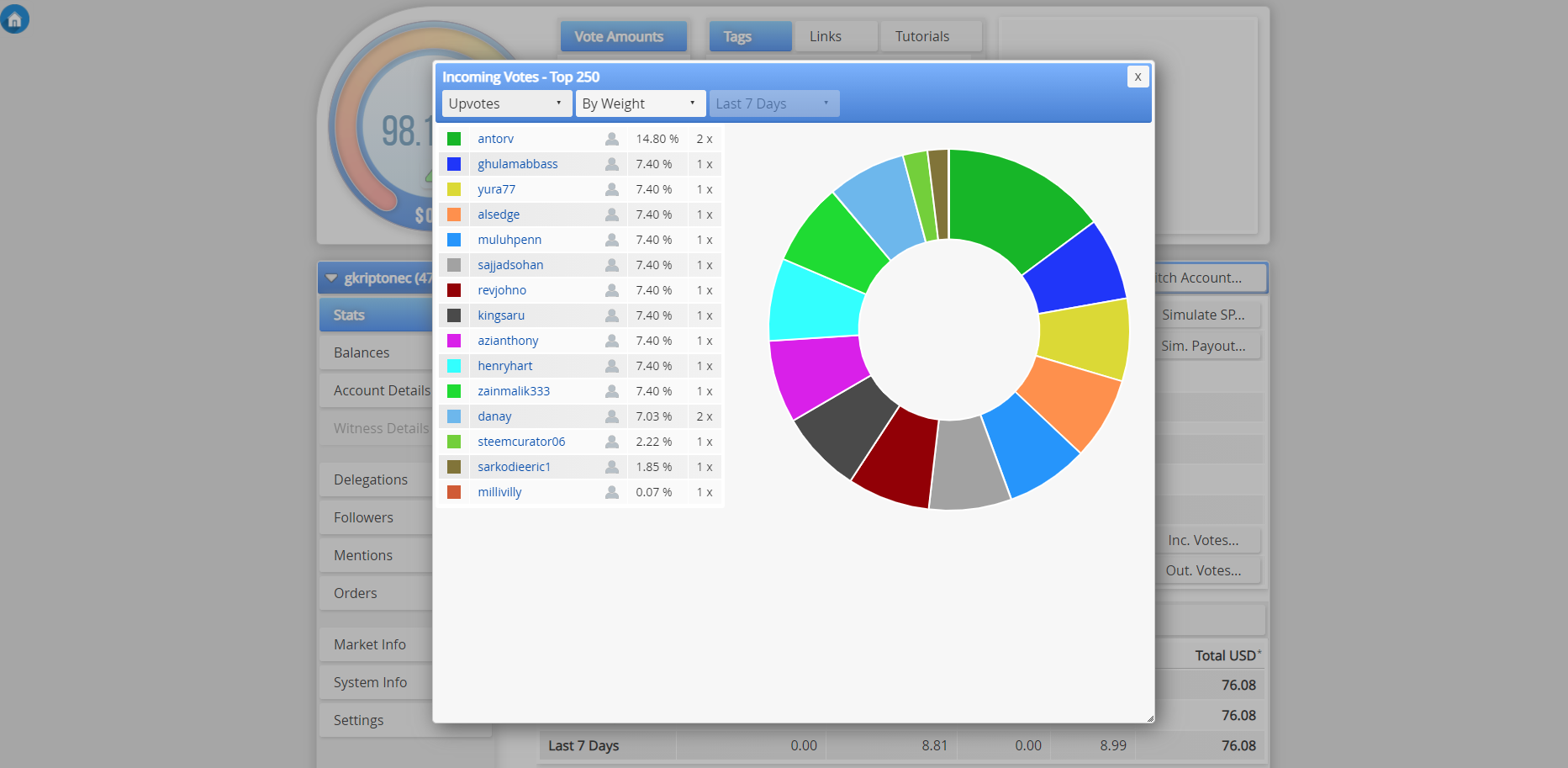Open the Orders sidebar tab
1568x768 pixels.
pyautogui.click(x=376, y=593)
